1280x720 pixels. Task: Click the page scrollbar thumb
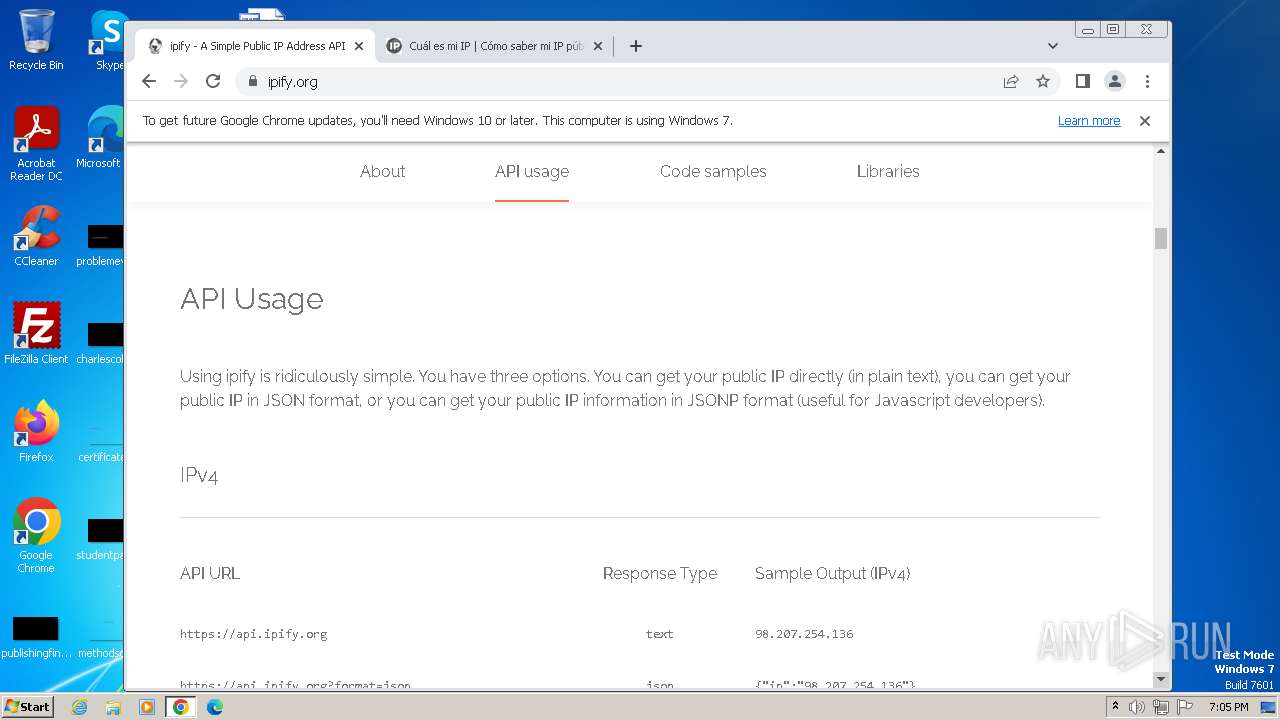point(1161,238)
